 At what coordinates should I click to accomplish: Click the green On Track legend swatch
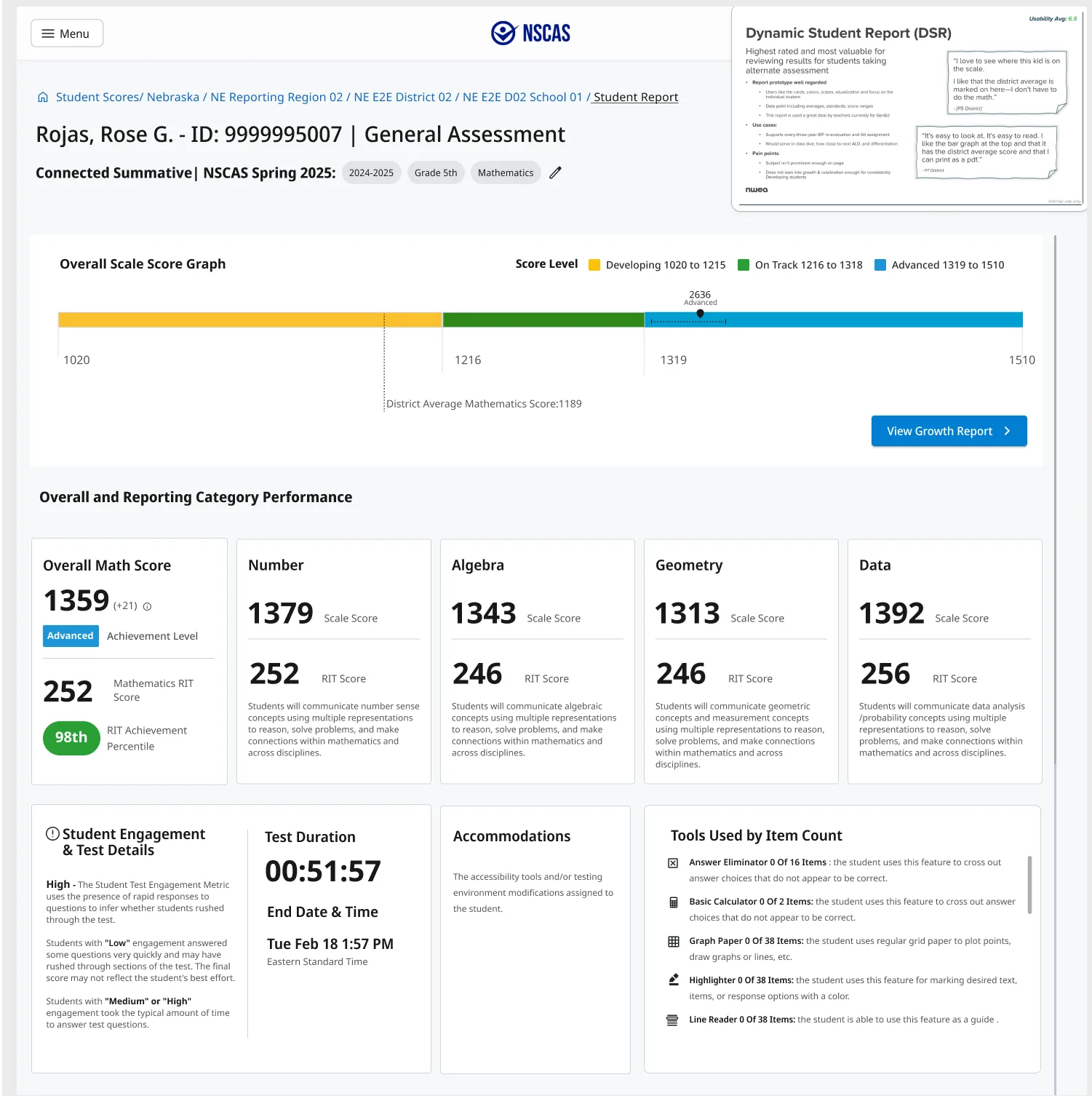tap(744, 265)
